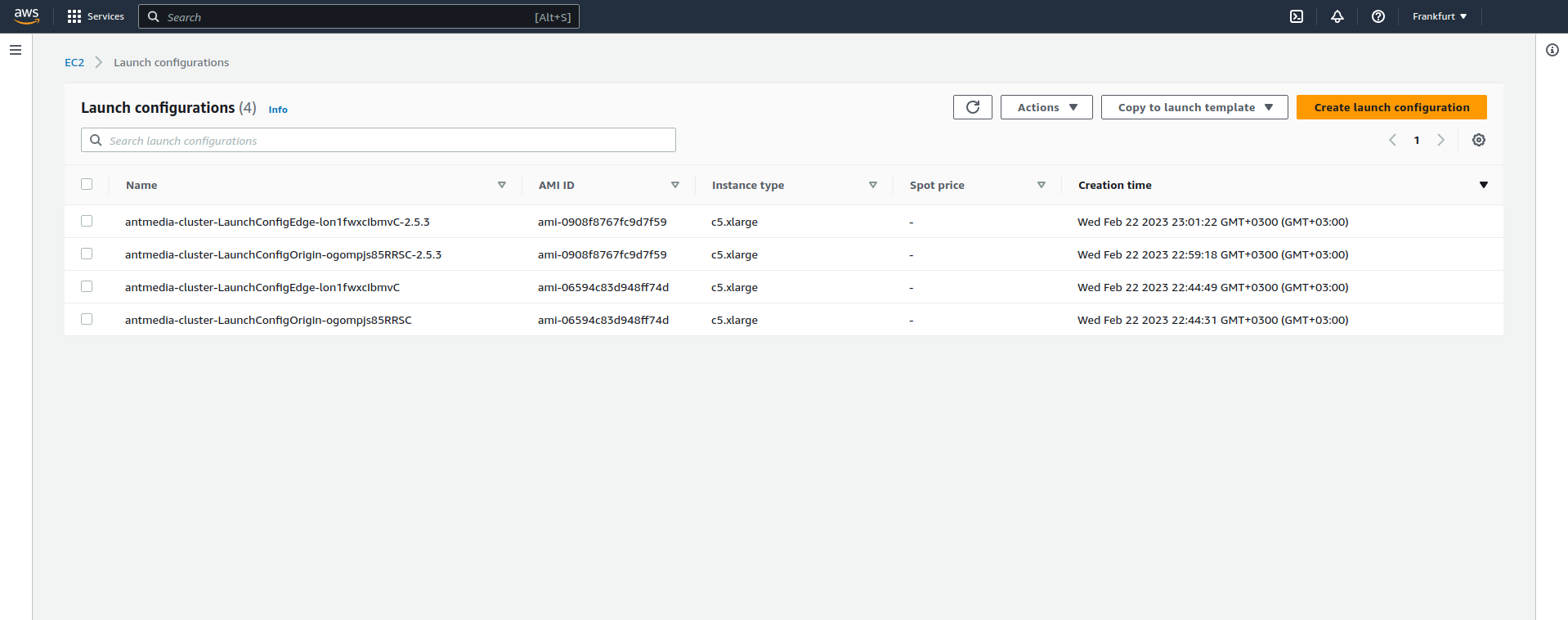
Task: Check the LaunchConfigOrigin-ogompjs85RRSC-2.5.3 row
Action: (x=87, y=254)
